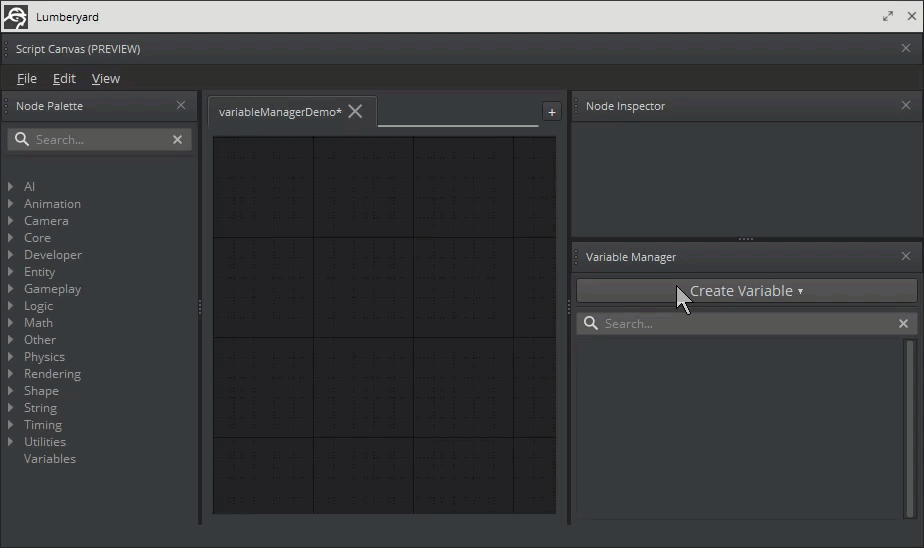Select the variableManagerDemo tab
This screenshot has width=924, height=548.
coord(280,112)
